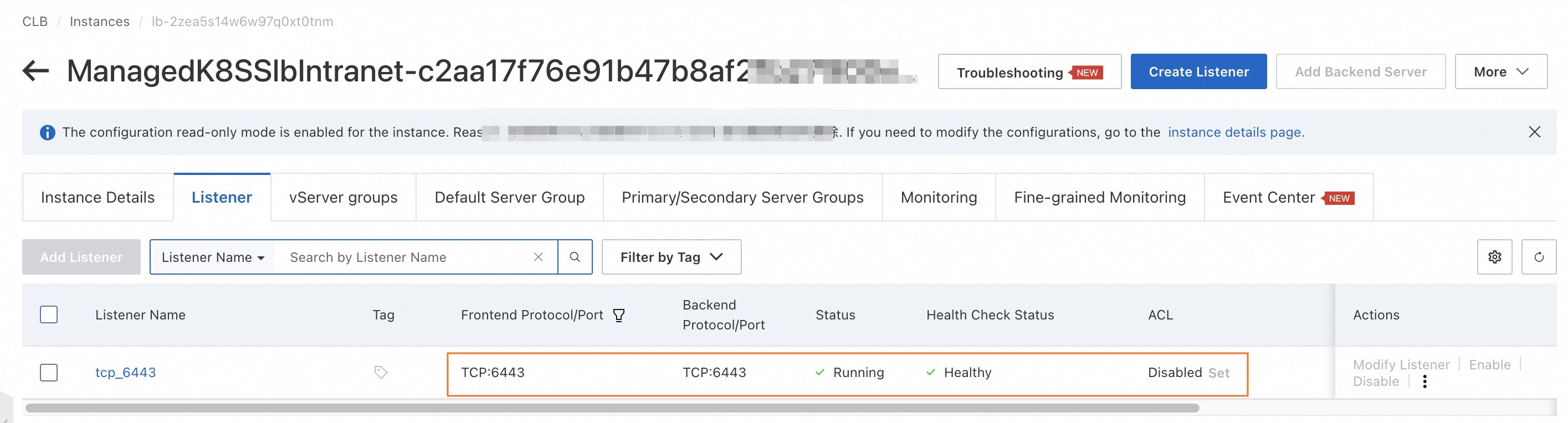The height and width of the screenshot is (423, 1568).
Task: Switch to the vServer groups tab
Action: 343,198
